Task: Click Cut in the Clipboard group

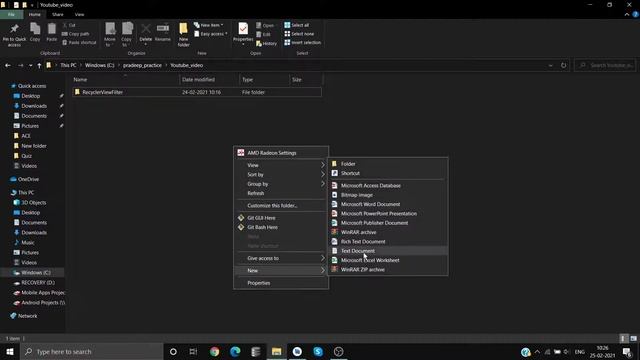Action: pos(69,25)
